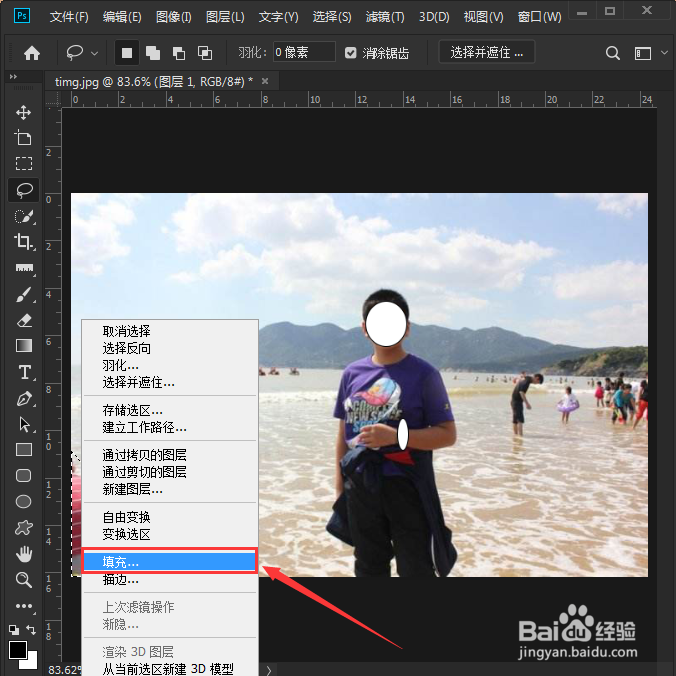Screen dimensions: 676x676
Task: Open the 视图(V) menu
Action: [x=483, y=17]
